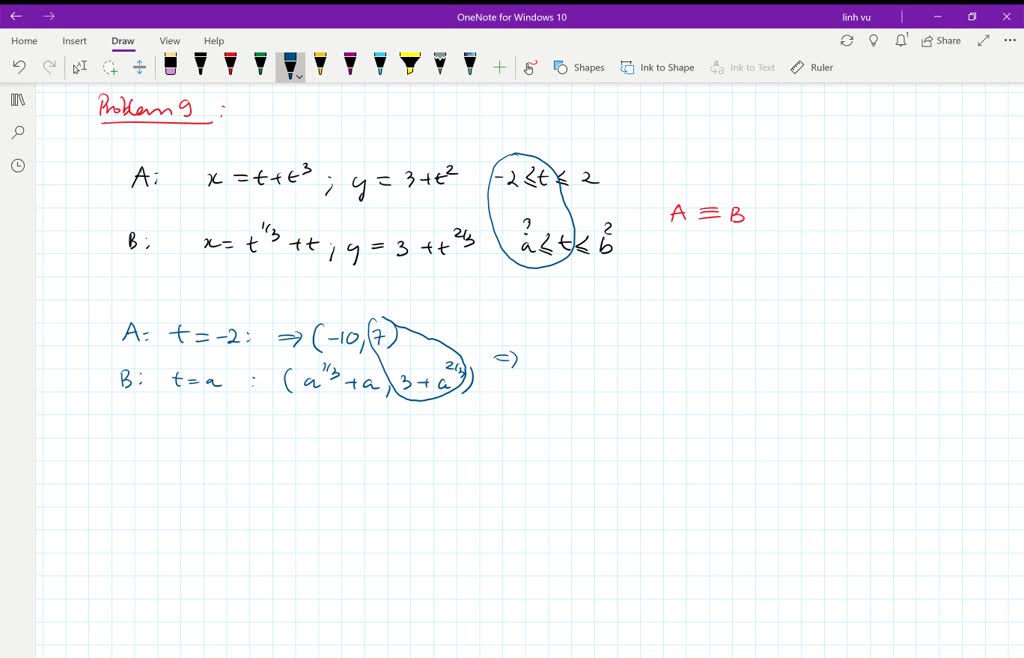Choose the Insert Space tool
Viewport: 1024px width, 658px height.
point(140,67)
